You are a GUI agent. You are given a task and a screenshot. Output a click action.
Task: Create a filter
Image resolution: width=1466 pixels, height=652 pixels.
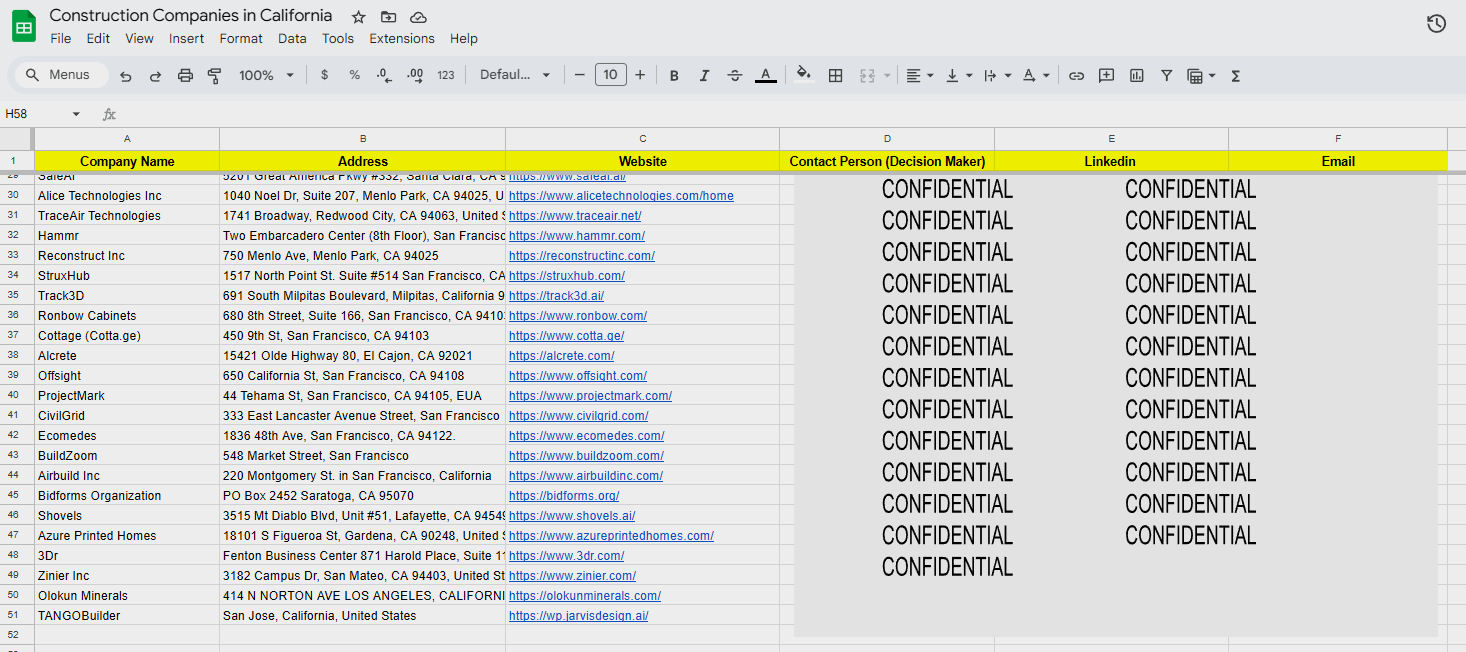click(1166, 75)
